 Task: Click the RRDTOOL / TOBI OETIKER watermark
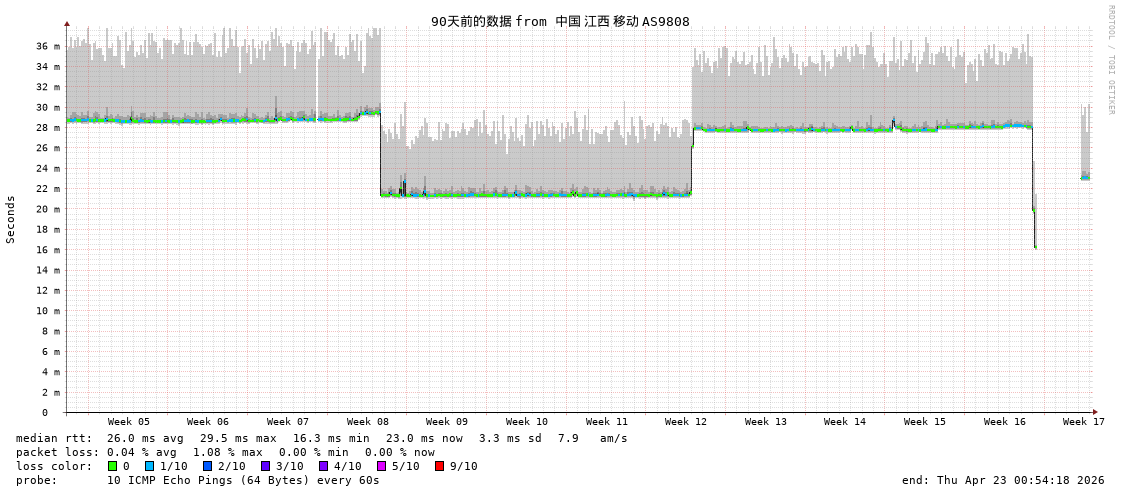point(1110,60)
